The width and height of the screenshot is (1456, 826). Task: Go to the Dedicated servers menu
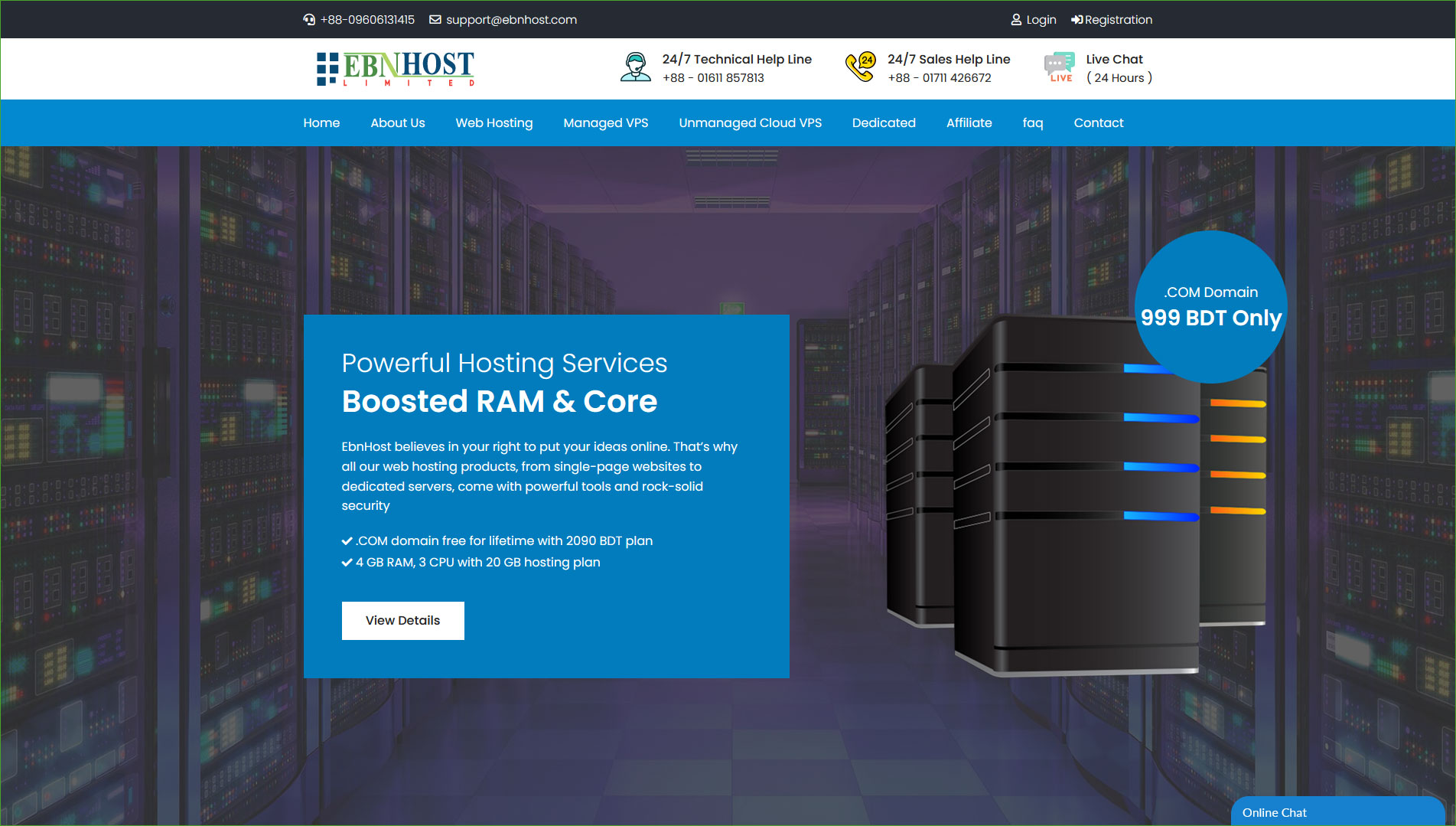tap(884, 122)
